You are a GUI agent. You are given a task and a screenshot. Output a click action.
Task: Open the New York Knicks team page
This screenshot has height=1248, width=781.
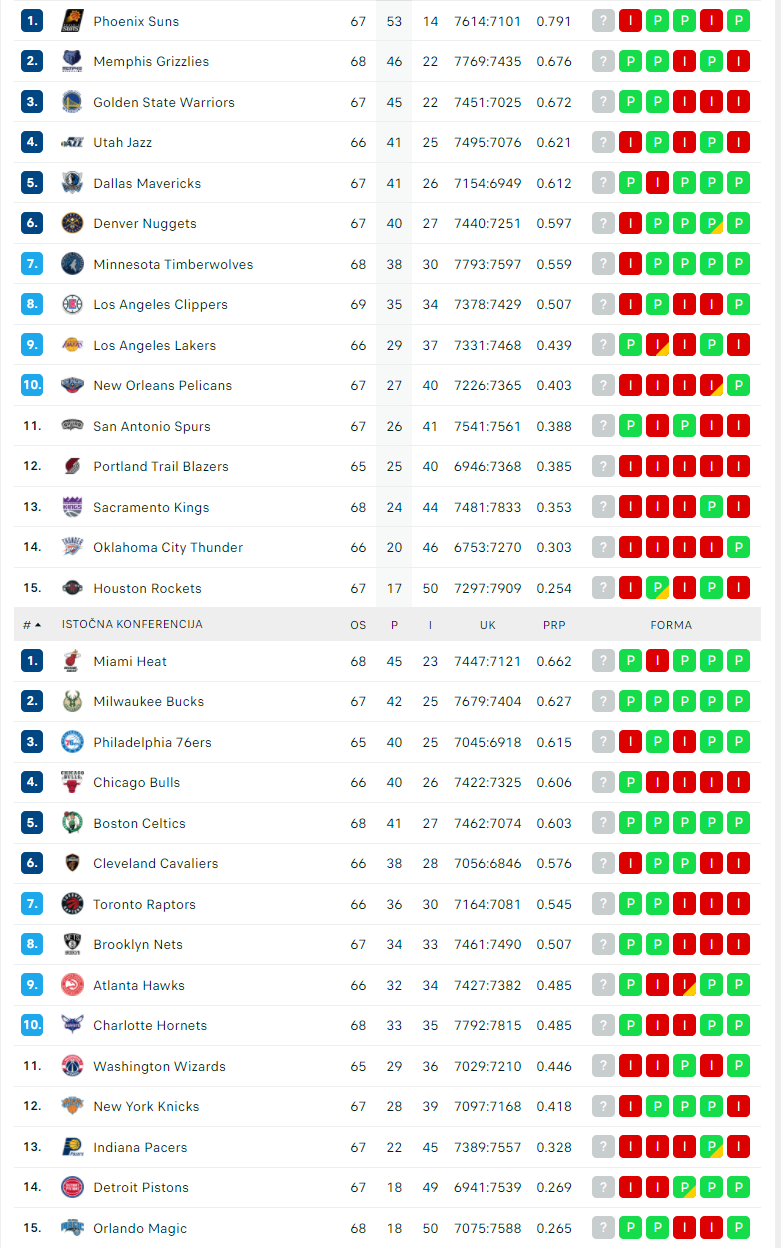(146, 1106)
